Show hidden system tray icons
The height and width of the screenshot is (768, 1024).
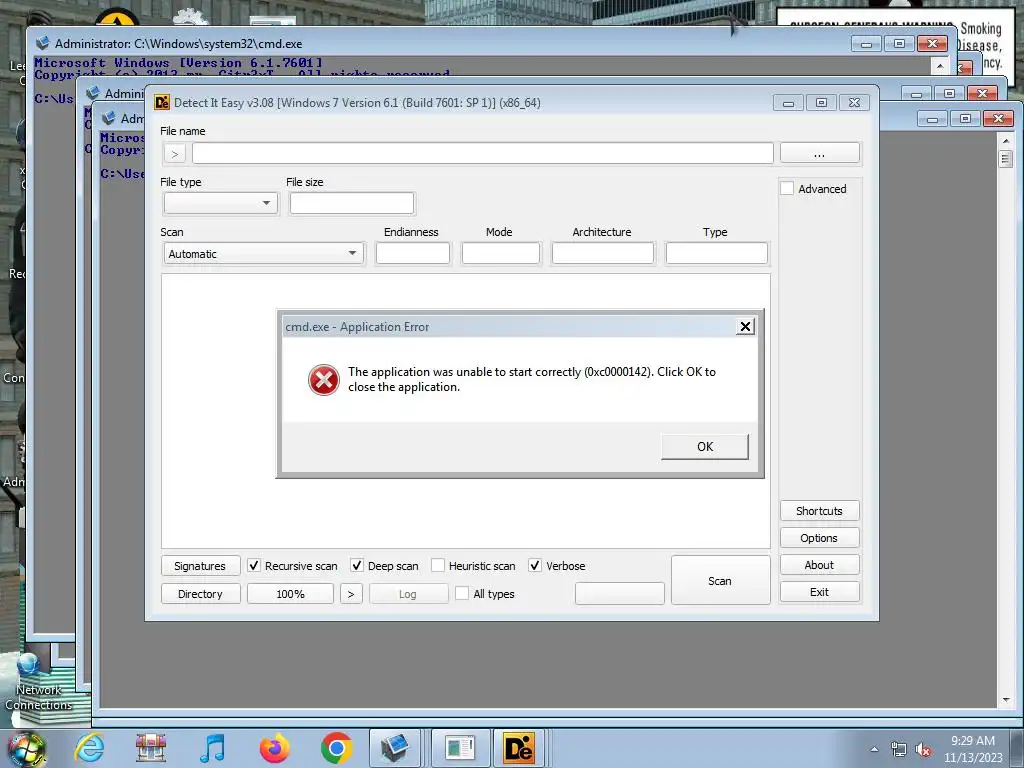click(x=874, y=749)
